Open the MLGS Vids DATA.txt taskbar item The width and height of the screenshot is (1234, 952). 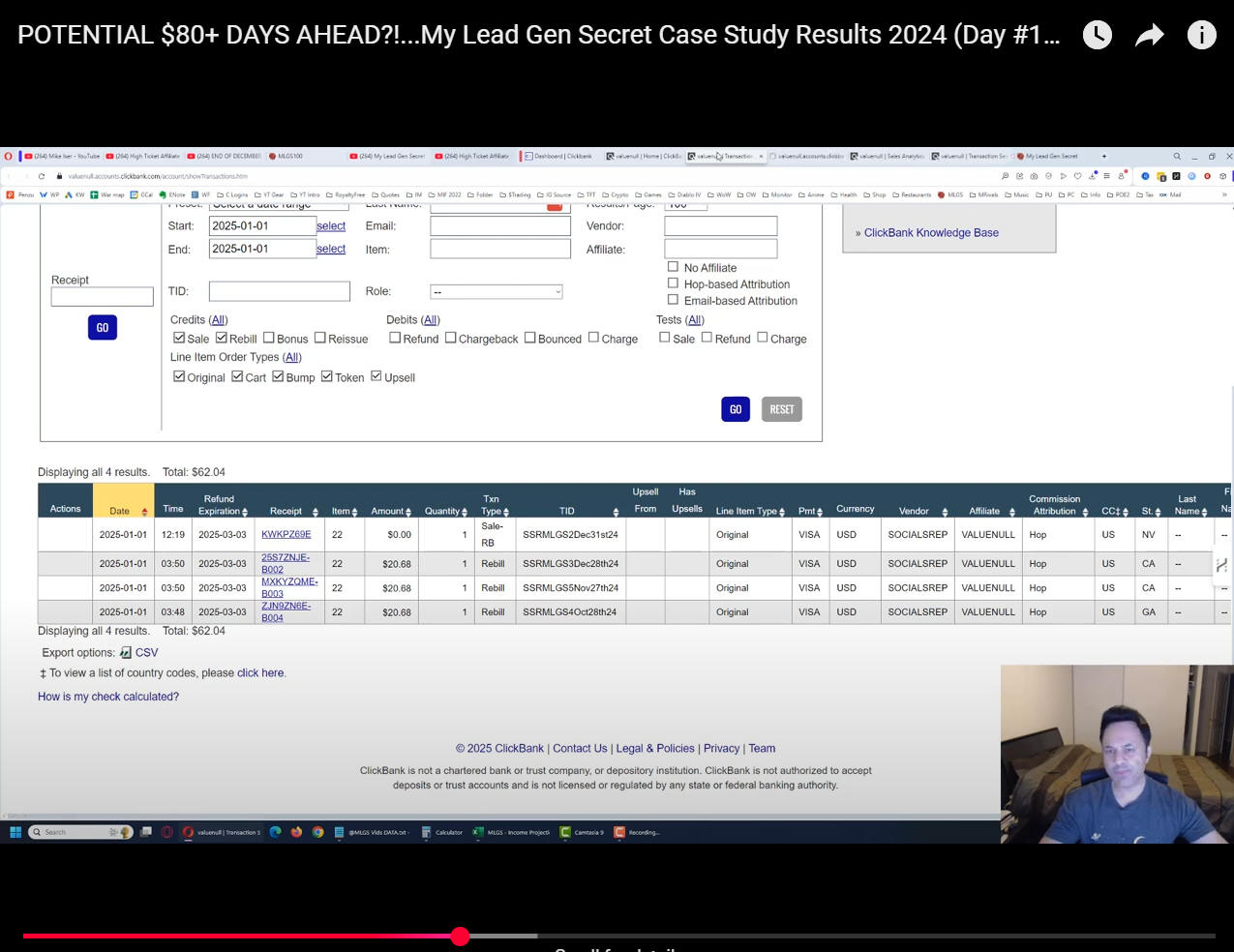372,832
